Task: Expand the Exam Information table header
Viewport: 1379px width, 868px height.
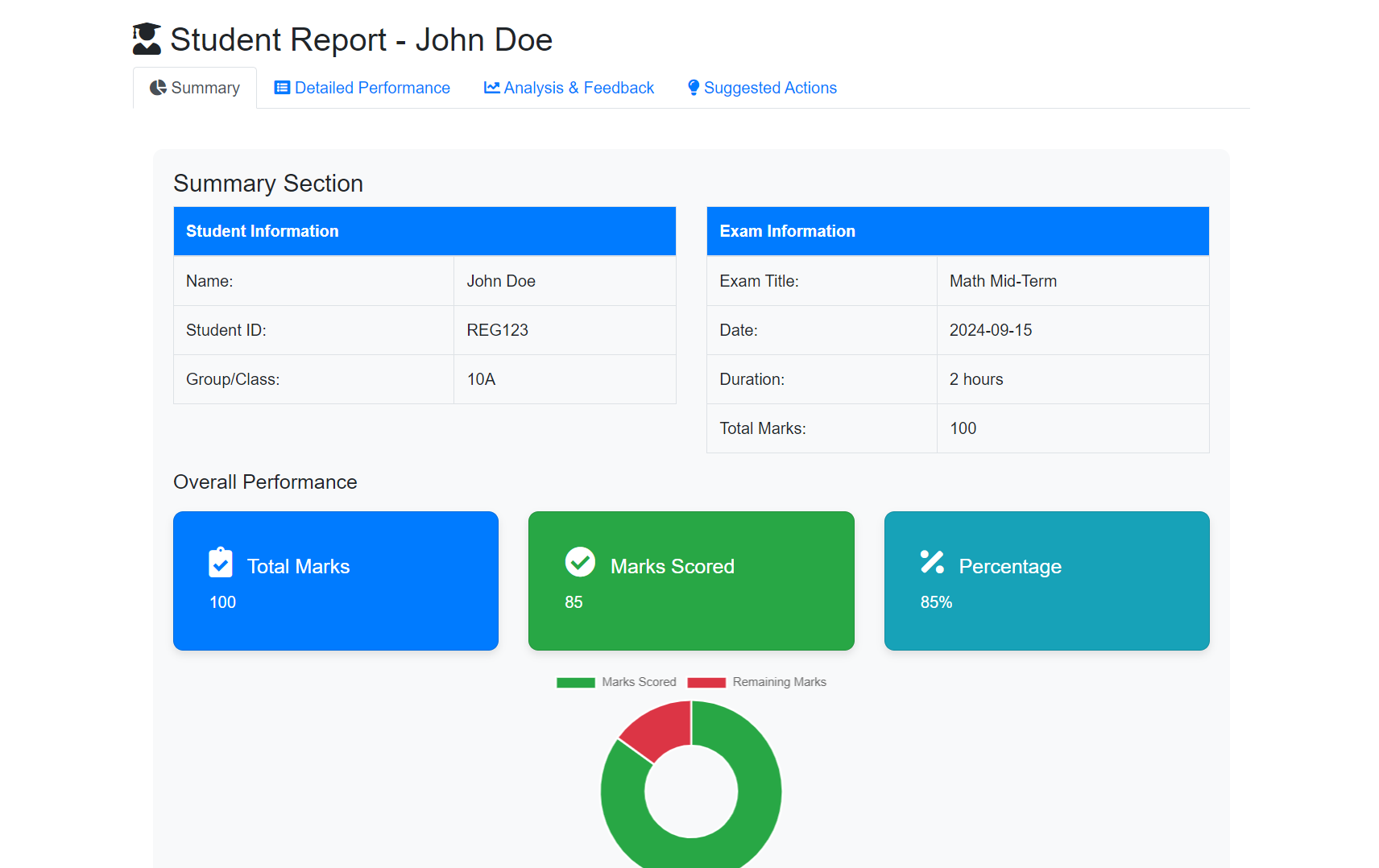Action: [x=787, y=231]
